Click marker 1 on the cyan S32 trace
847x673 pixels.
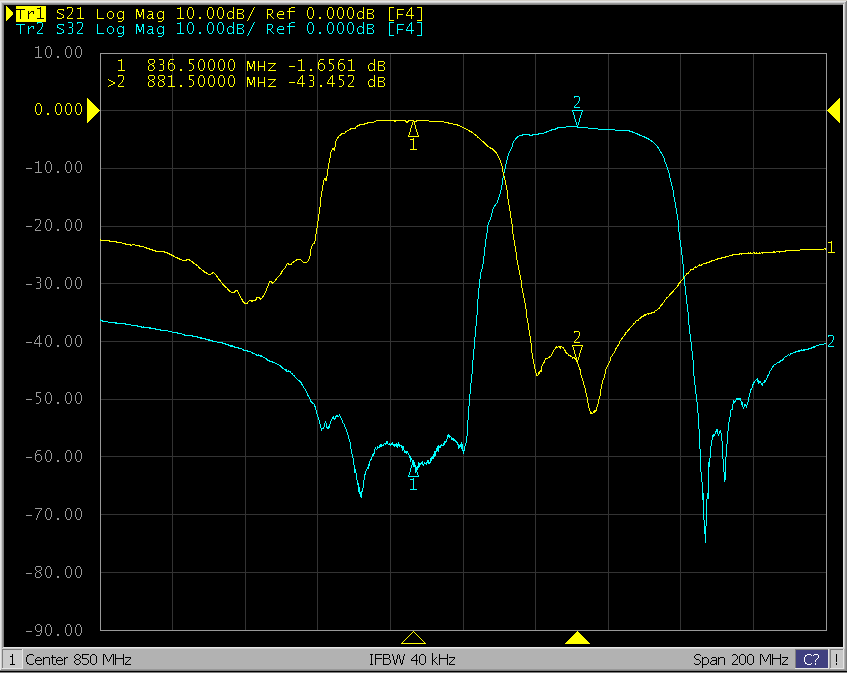coord(413,469)
